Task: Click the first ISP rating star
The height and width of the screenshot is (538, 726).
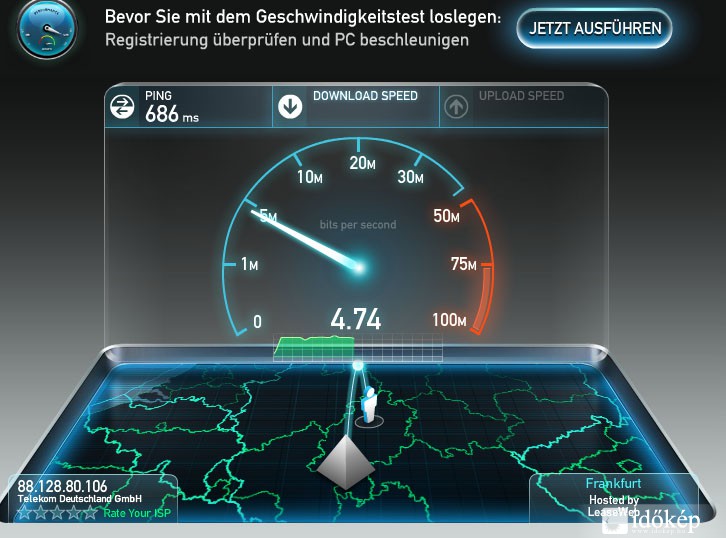Action: coord(24,512)
